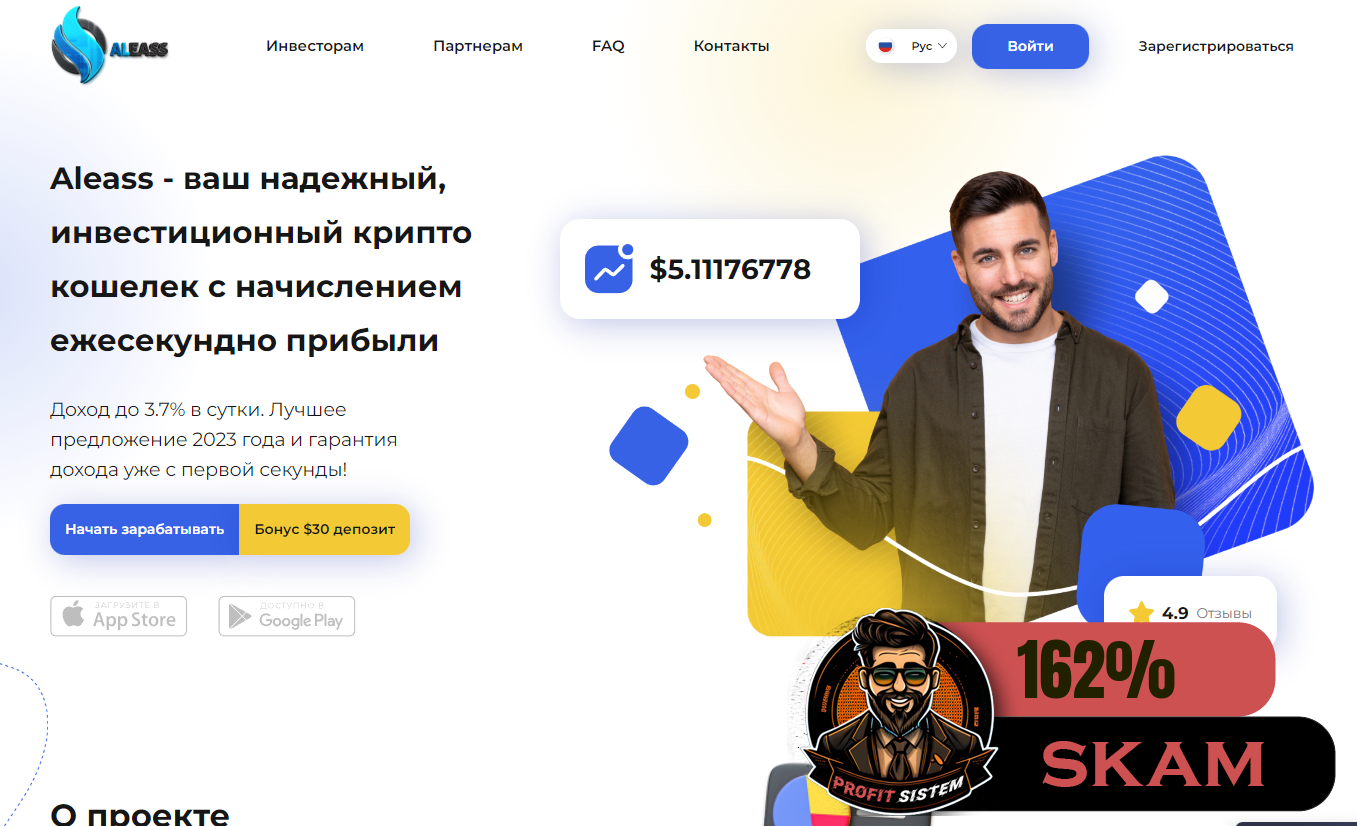Click the Бонус $30 депозит button
This screenshot has width=1357, height=826.
[x=325, y=529]
